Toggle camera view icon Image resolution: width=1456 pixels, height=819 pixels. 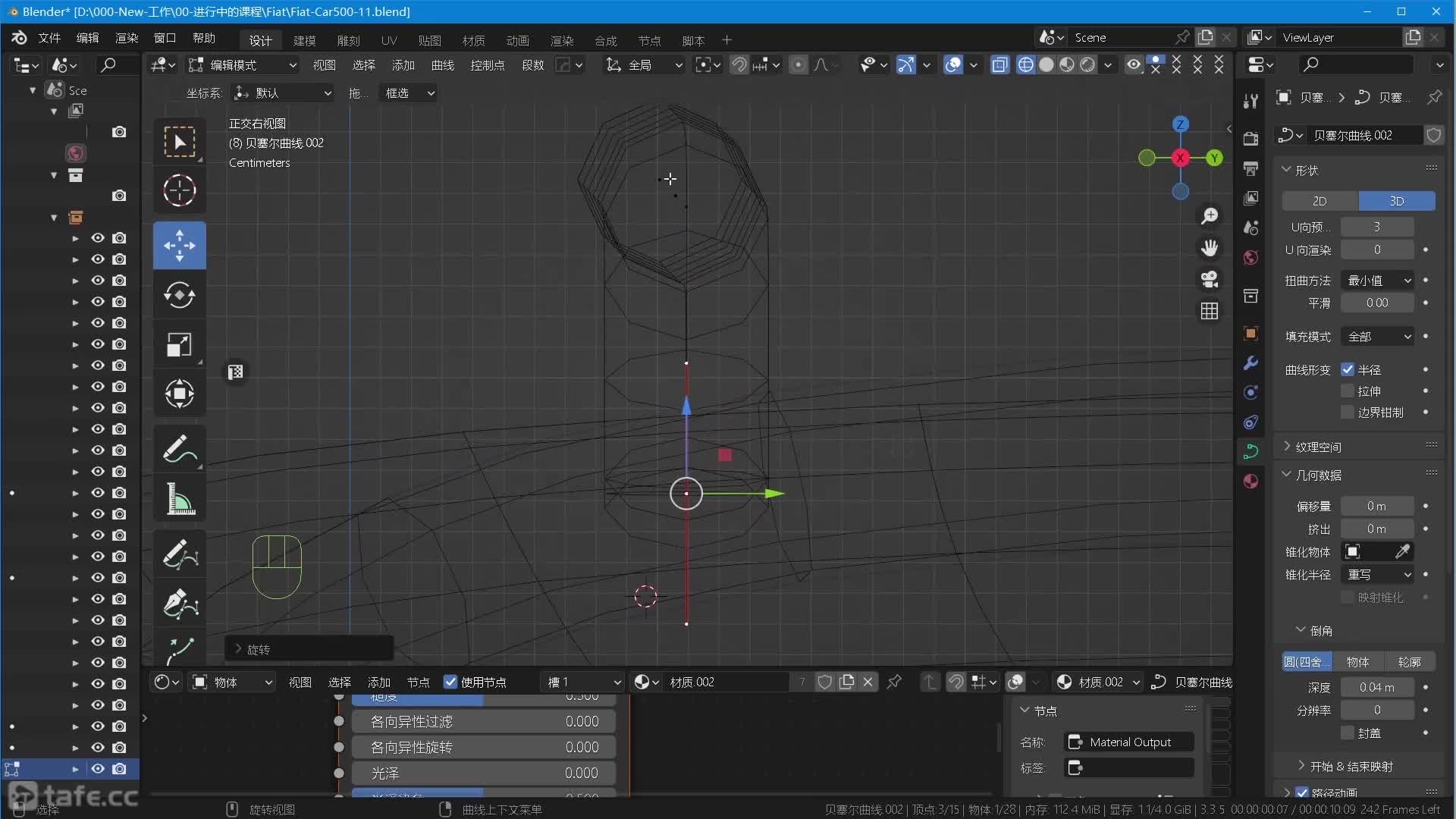tap(1210, 279)
